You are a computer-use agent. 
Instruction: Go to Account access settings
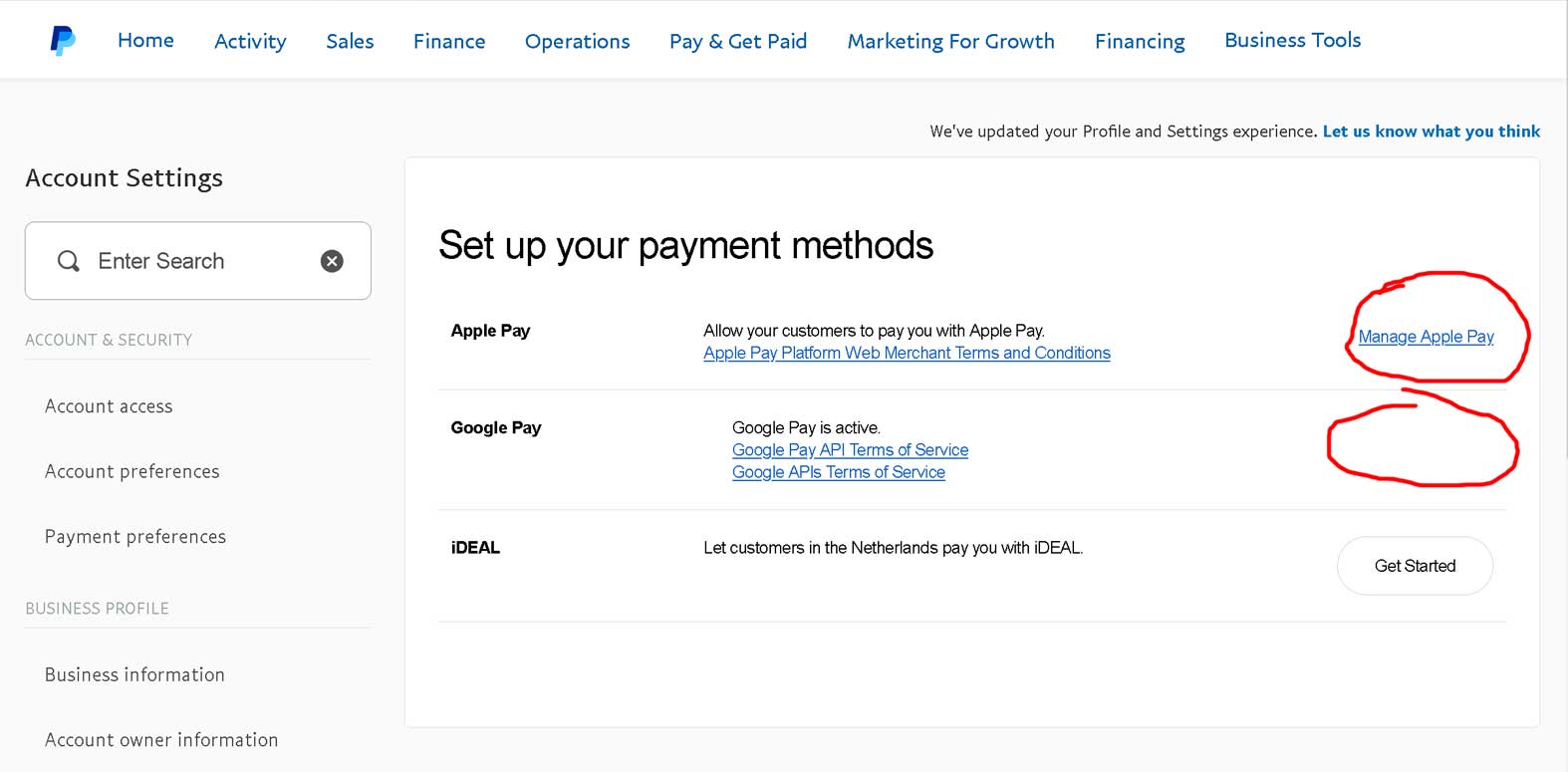tap(109, 406)
